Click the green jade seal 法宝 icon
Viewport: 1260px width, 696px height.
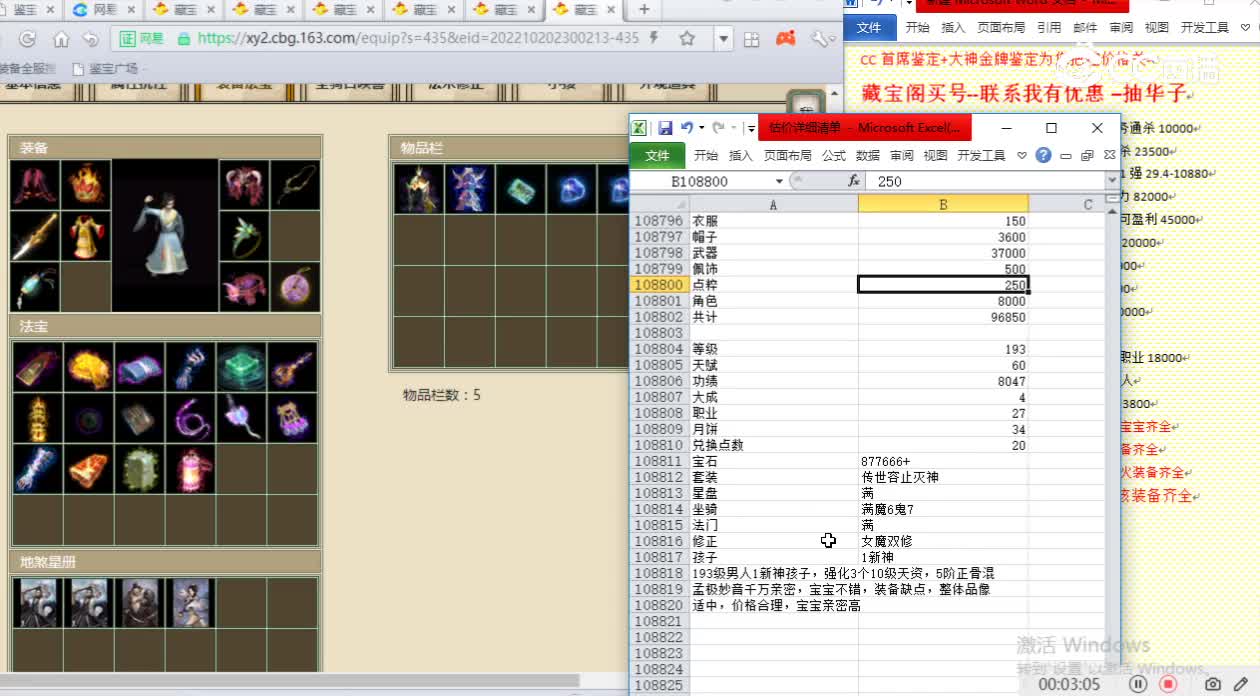tap(241, 367)
